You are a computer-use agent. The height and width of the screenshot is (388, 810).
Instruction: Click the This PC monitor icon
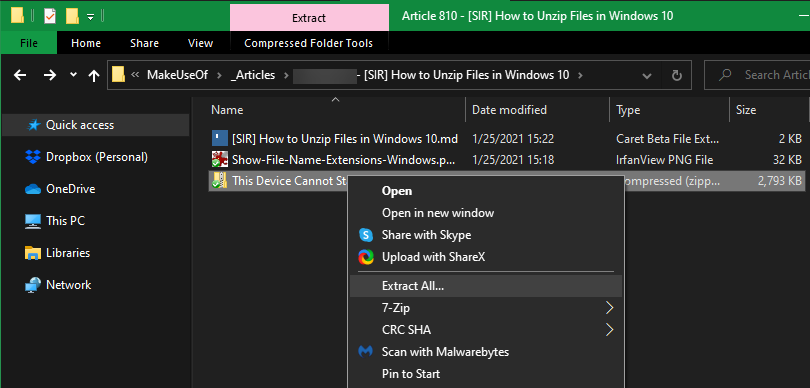click(x=33, y=222)
